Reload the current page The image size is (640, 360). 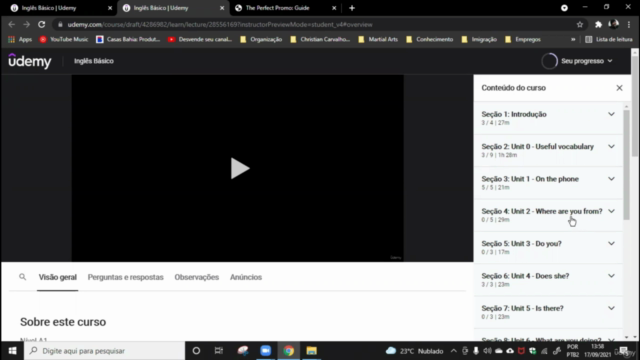(42, 24)
